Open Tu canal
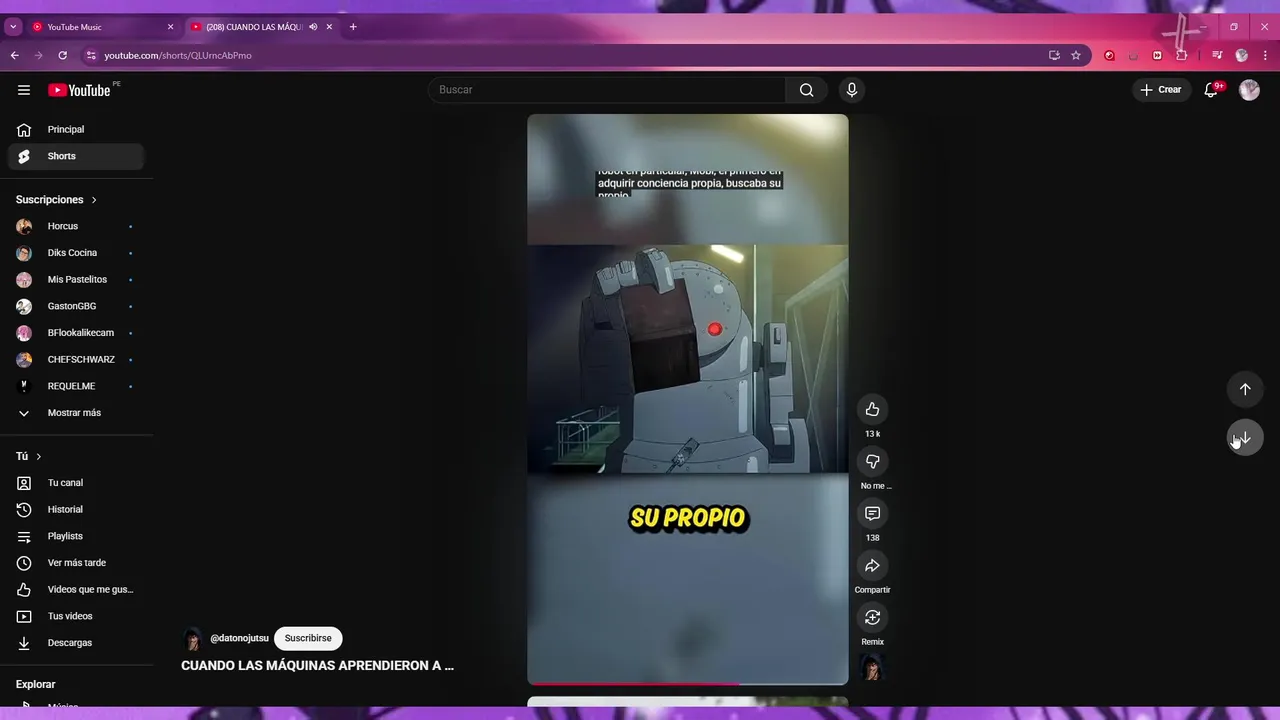This screenshot has width=1280, height=720. (x=76, y=483)
